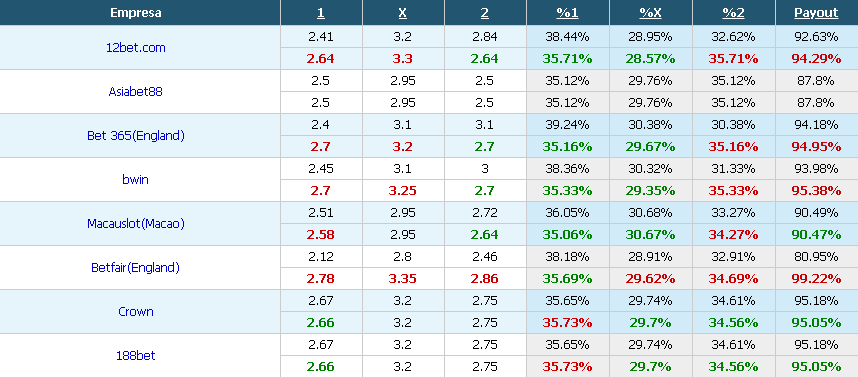Open the bwin bookmaker link
The image size is (858, 377).
(136, 179)
